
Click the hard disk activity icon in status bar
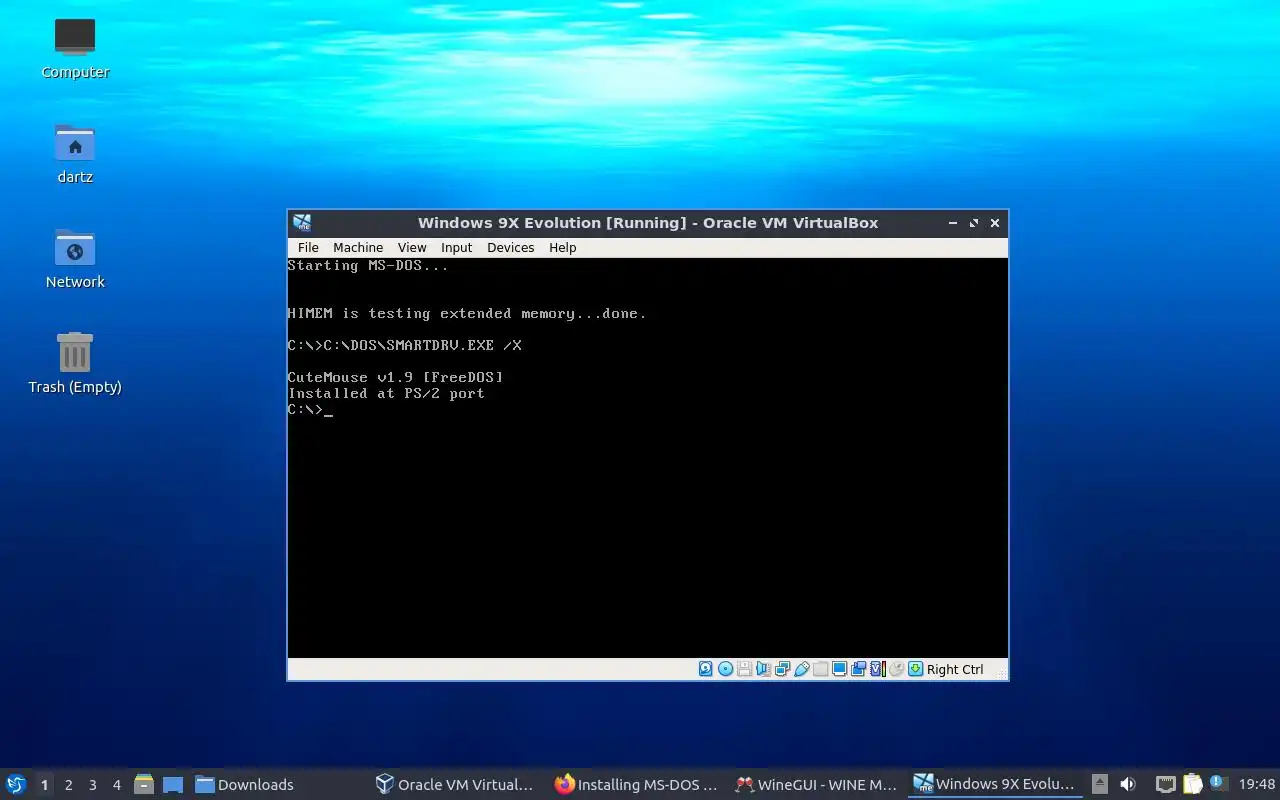click(706, 669)
